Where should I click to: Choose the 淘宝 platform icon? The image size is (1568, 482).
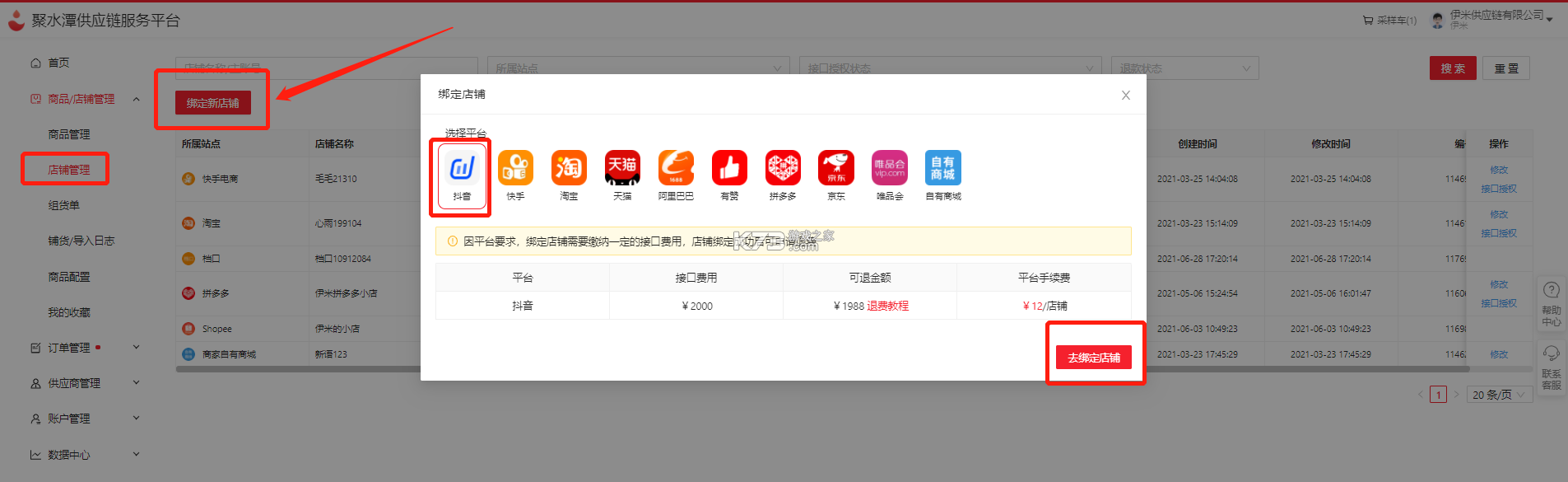pos(569,168)
